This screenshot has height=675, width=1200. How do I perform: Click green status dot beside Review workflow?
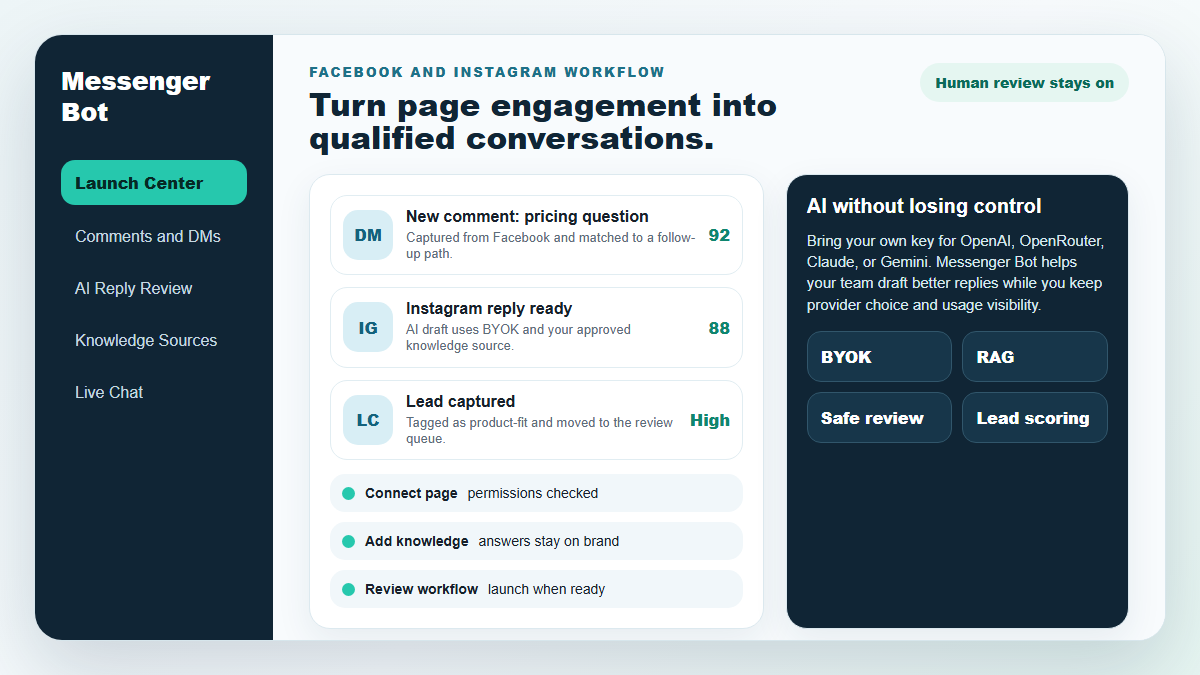(x=348, y=589)
